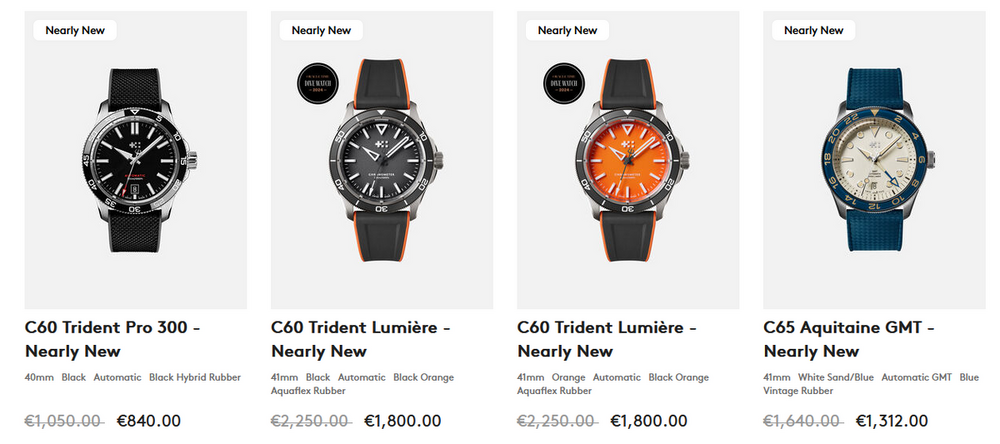Open the C60 Trident Lumière title above Black specs
The height and width of the screenshot is (444, 1000).
pos(361,339)
